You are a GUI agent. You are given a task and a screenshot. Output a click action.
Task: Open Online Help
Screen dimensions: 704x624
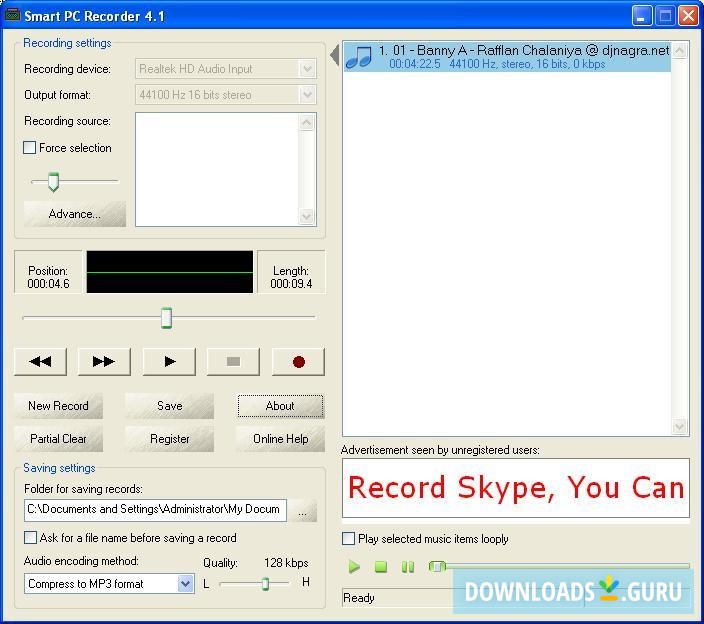click(280, 439)
